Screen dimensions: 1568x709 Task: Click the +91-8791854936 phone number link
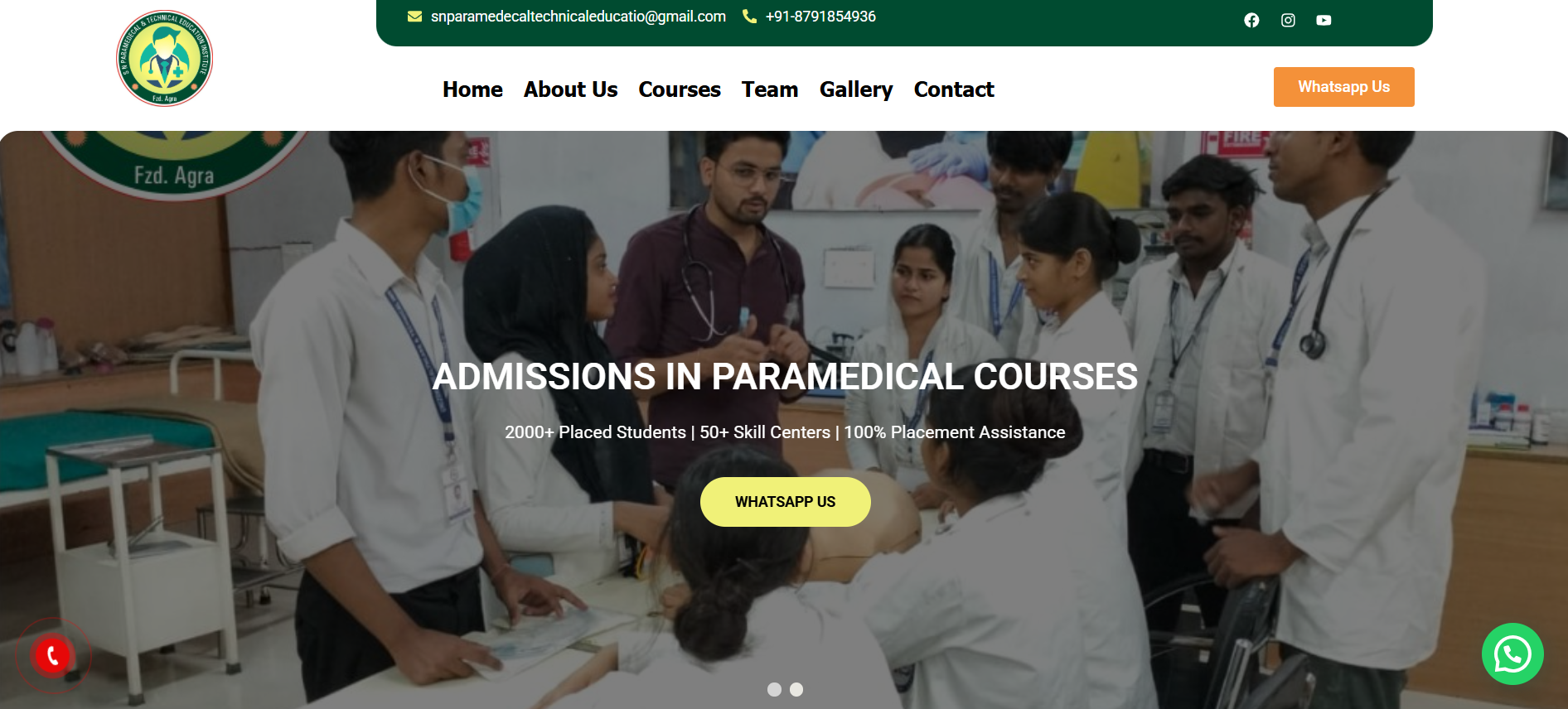pyautogui.click(x=820, y=17)
